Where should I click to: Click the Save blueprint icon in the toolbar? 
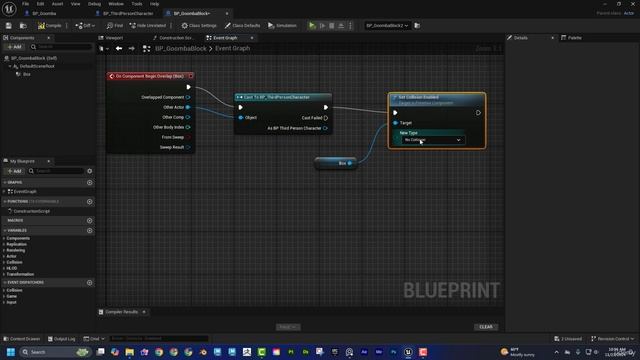9,26
